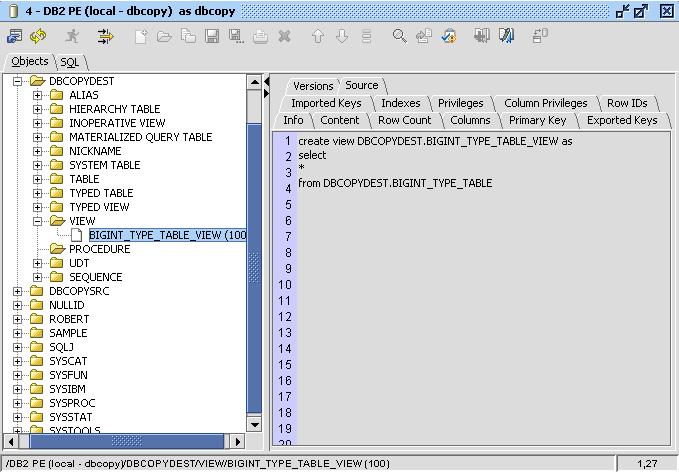
Task: Select the PROCEDURE folder
Action: tap(100, 249)
